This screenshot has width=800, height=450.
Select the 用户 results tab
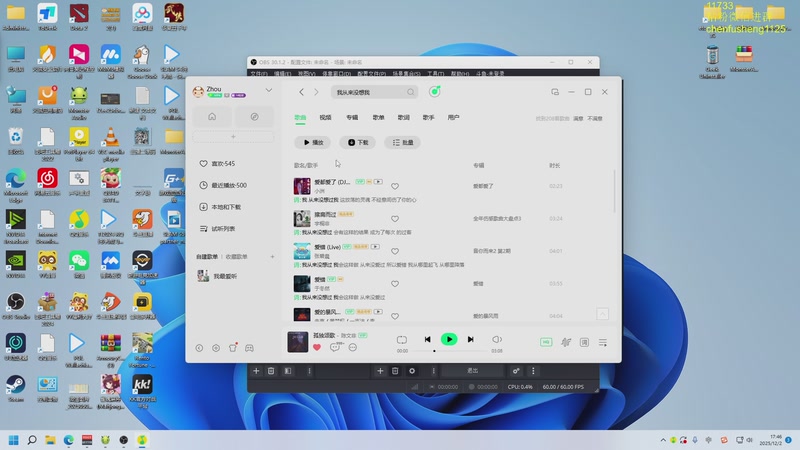click(x=453, y=117)
